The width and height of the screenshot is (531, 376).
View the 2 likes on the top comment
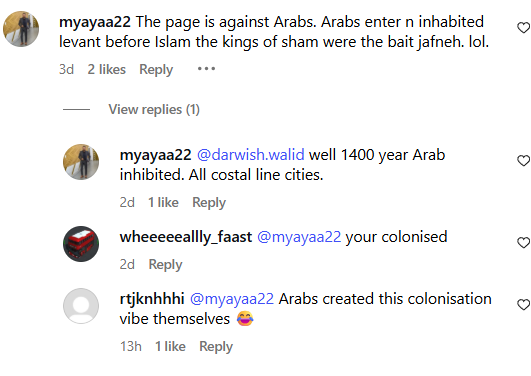(107, 69)
